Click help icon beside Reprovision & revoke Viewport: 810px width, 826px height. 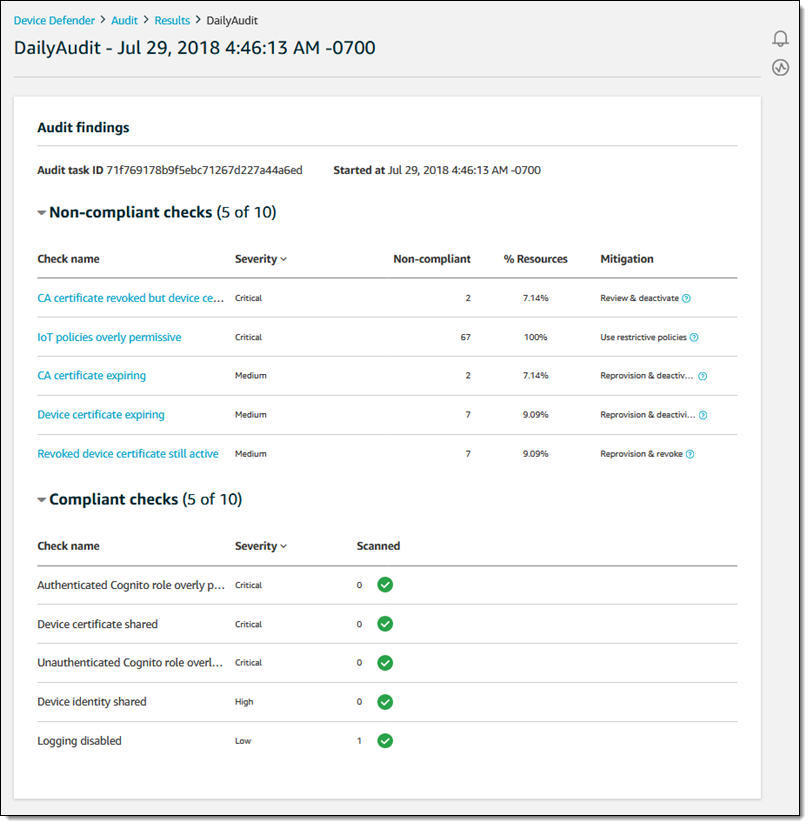tap(690, 454)
